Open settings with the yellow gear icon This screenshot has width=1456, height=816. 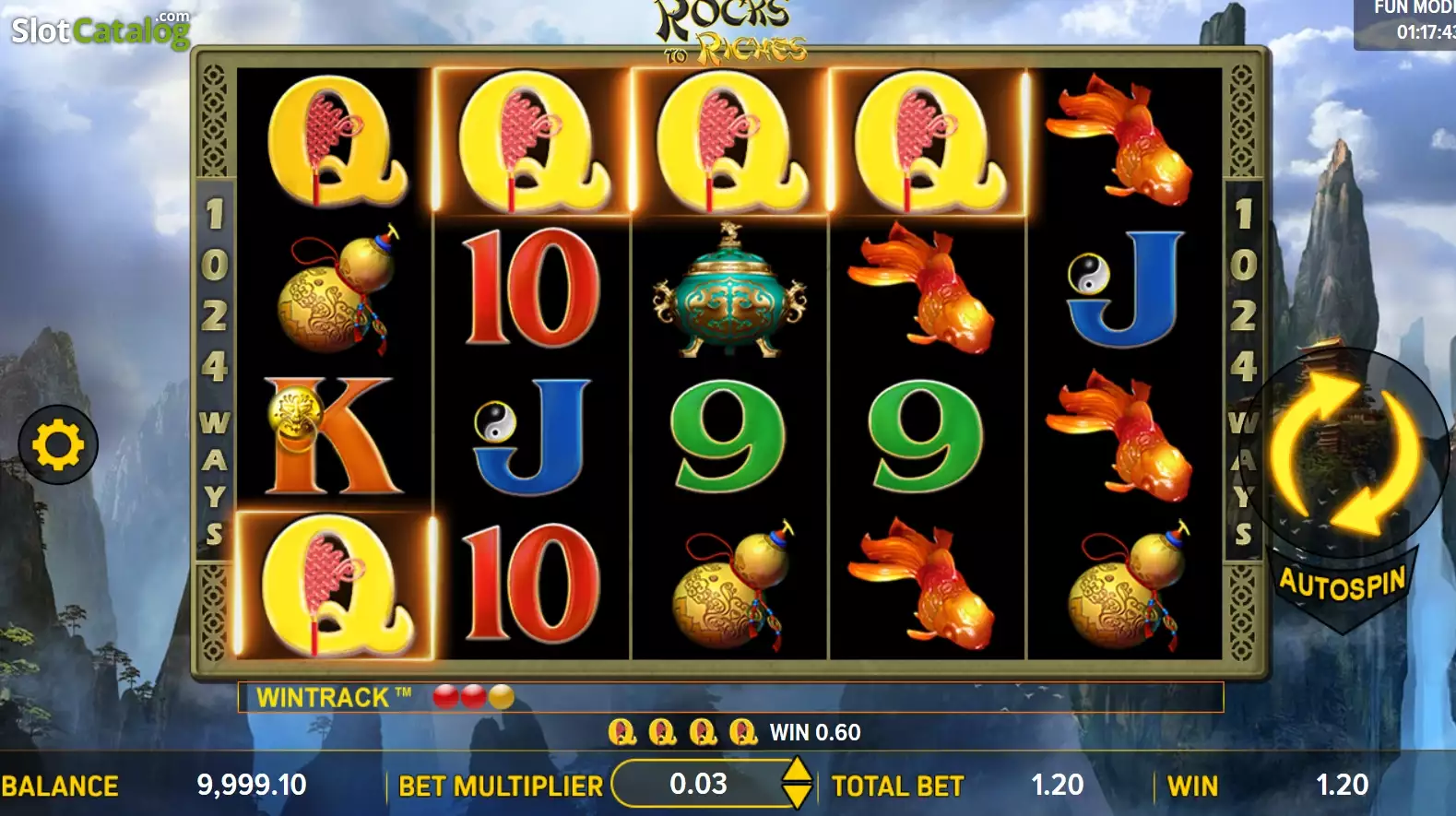tap(58, 444)
